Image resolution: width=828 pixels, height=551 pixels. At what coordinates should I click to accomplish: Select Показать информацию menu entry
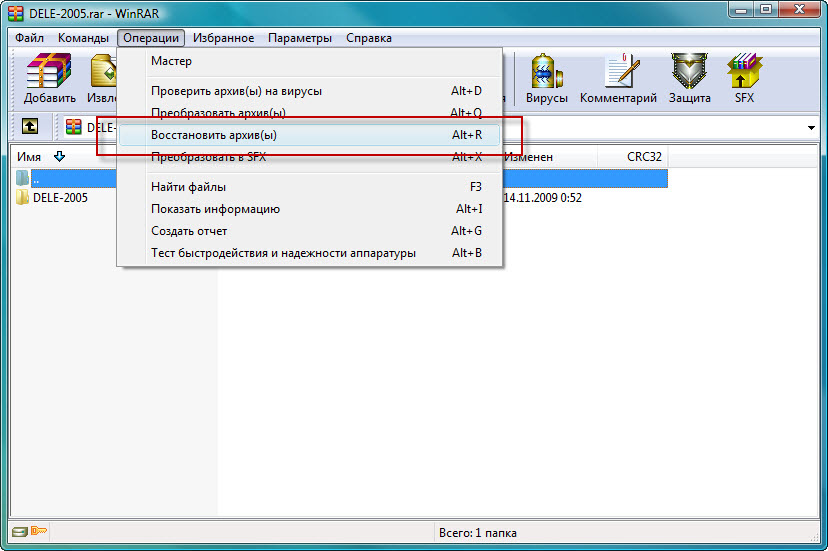click(x=309, y=209)
